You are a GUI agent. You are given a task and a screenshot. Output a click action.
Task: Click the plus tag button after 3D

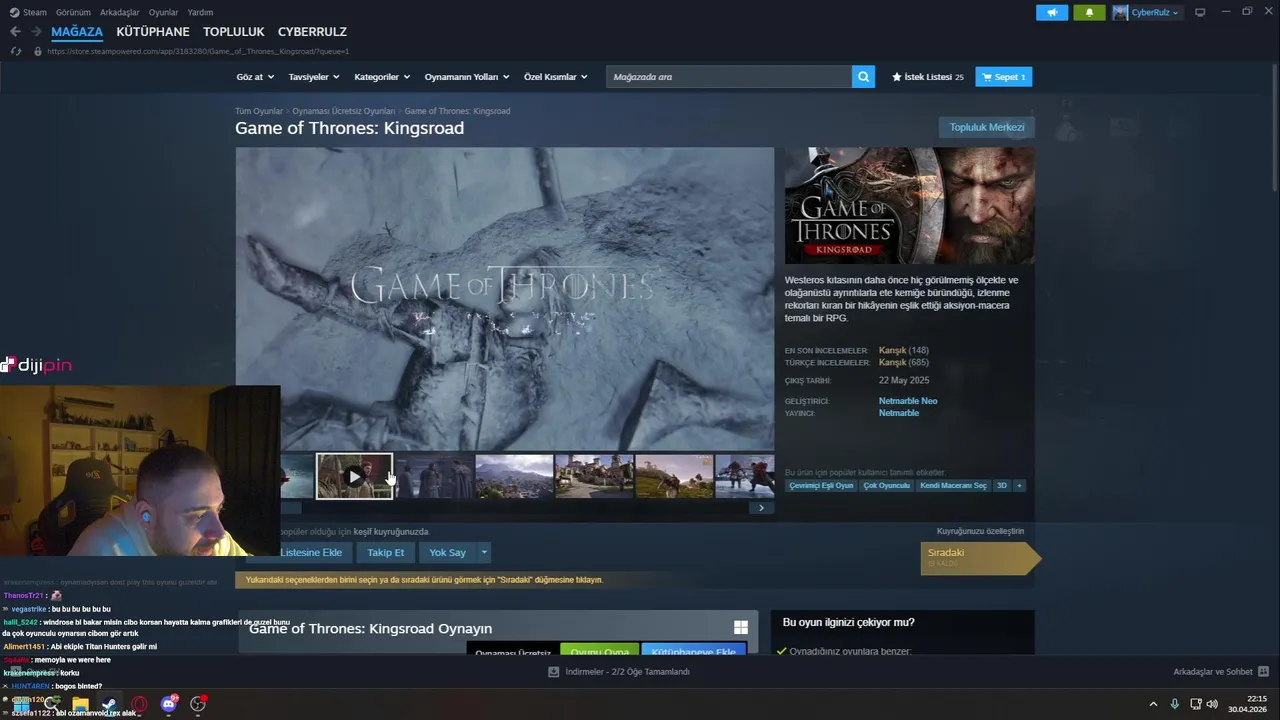click(1019, 485)
